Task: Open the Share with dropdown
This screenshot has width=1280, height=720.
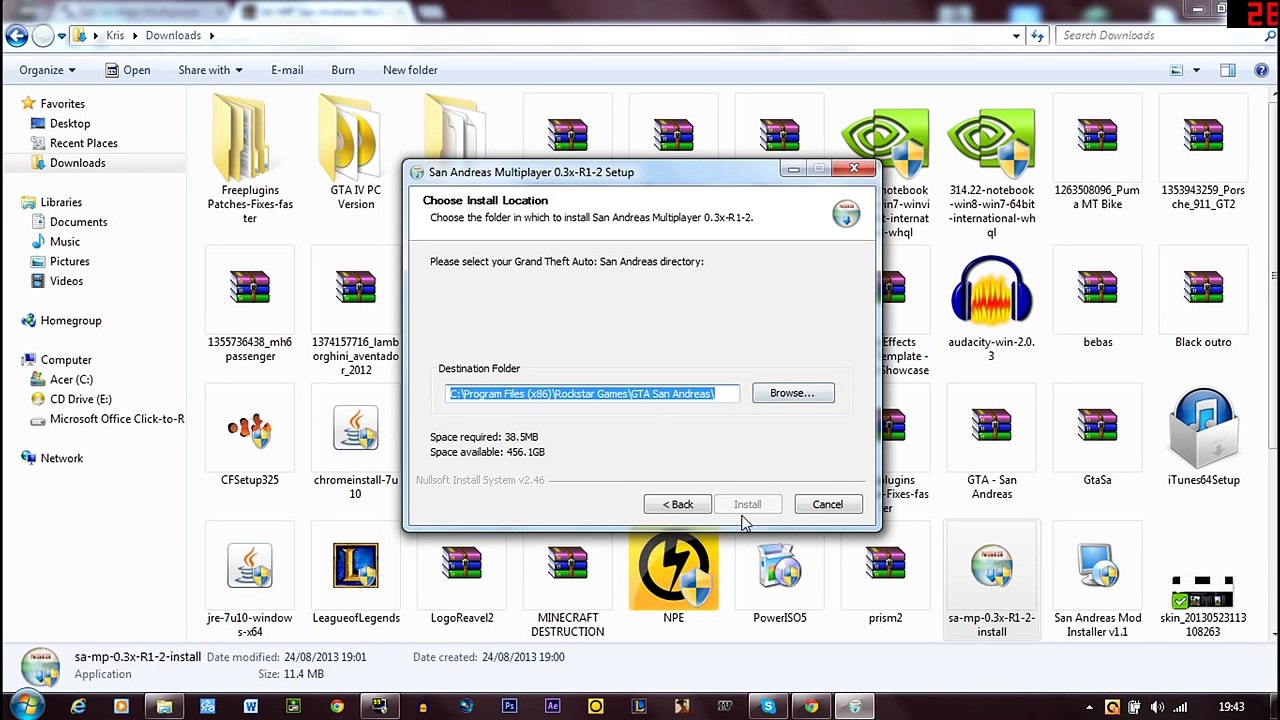Action: click(x=210, y=70)
